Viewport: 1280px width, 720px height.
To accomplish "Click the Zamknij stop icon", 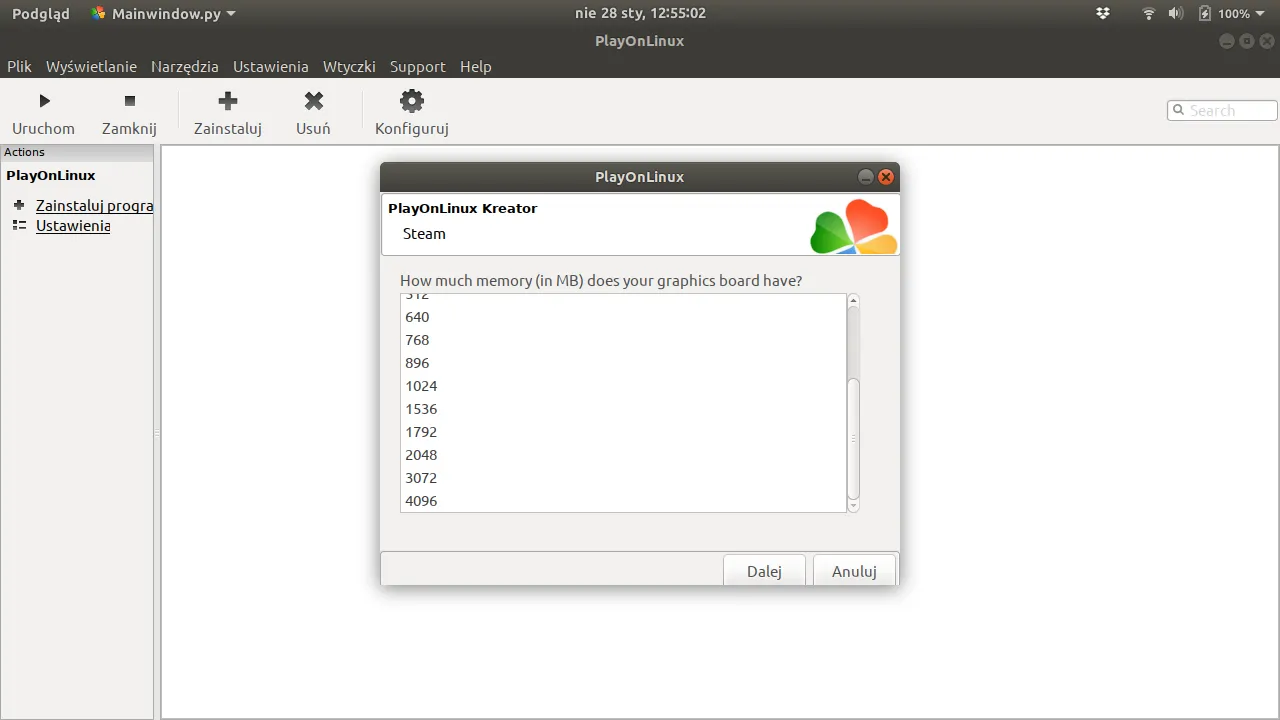I will (x=129, y=101).
